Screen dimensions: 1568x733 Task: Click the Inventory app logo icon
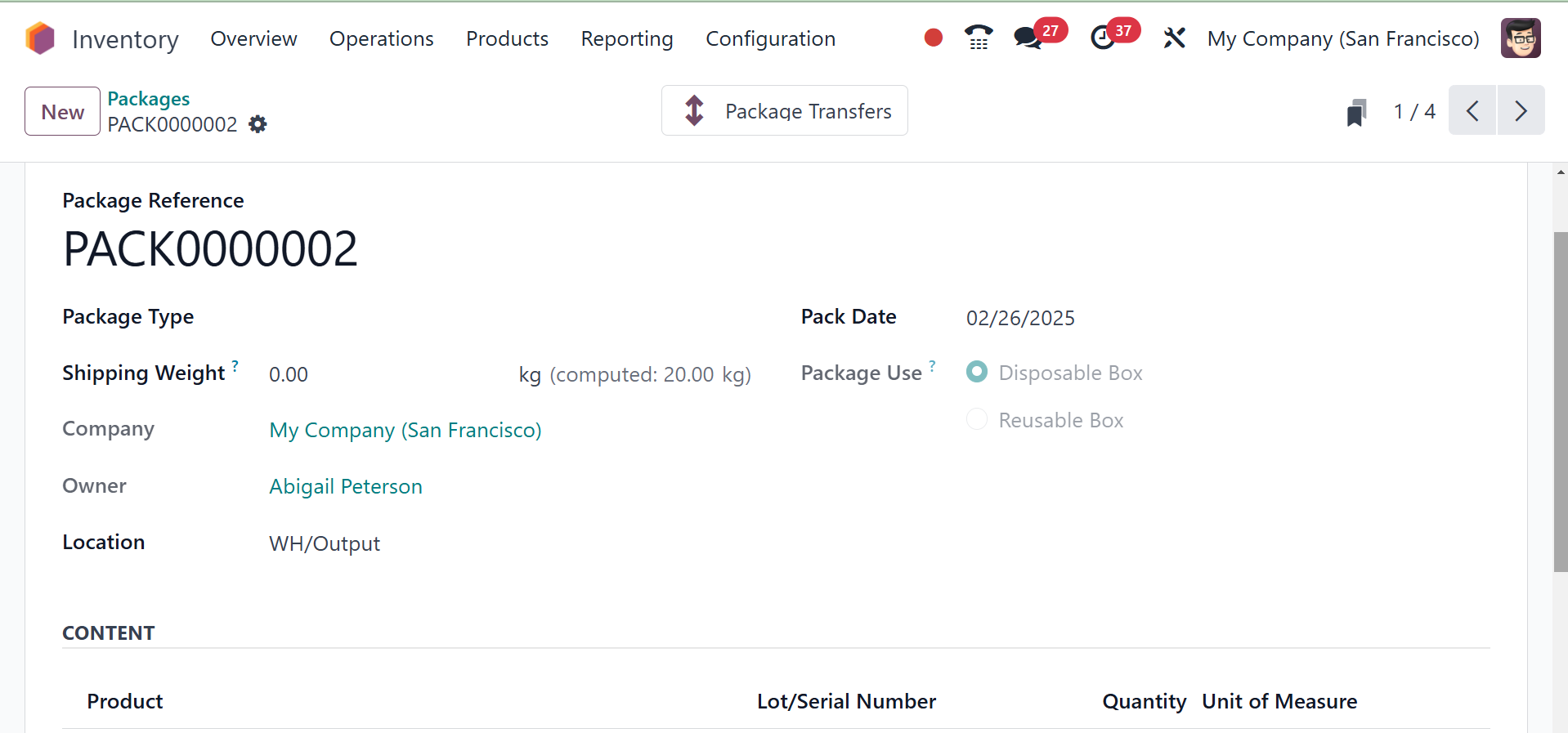point(40,38)
